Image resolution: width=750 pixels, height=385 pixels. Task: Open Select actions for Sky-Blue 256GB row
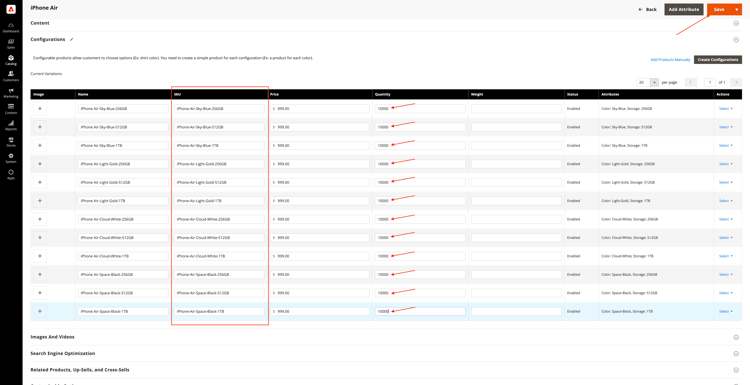click(x=726, y=109)
